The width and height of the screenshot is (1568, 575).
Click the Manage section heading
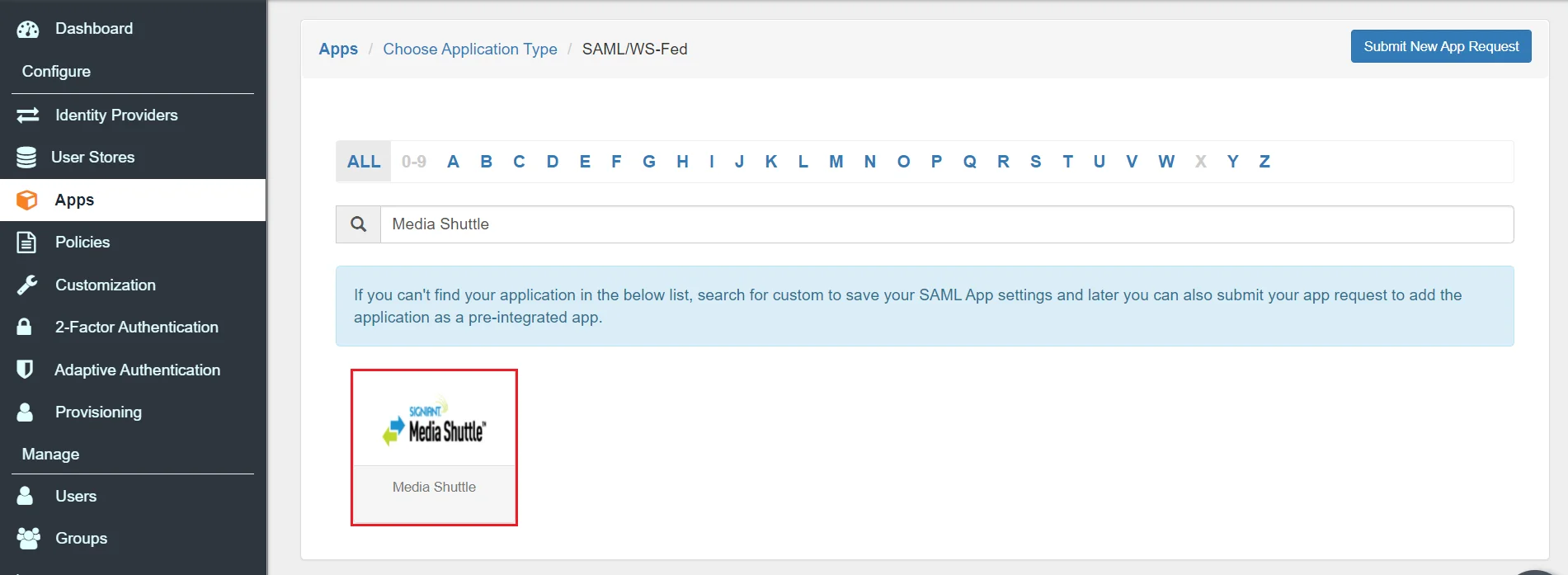tap(50, 454)
